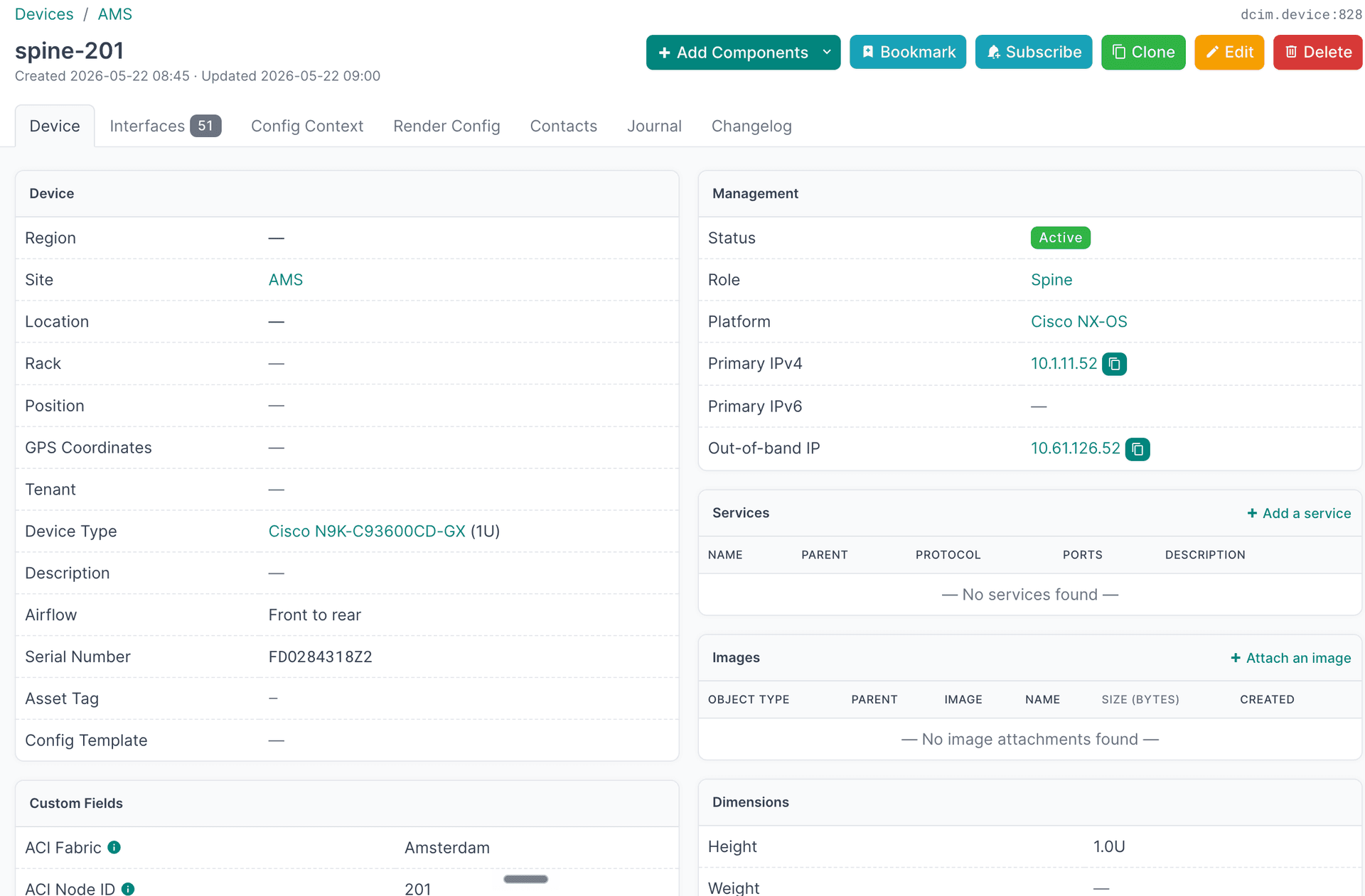Show info for ACI Node ID field
The width and height of the screenshot is (1365, 896).
tap(128, 889)
